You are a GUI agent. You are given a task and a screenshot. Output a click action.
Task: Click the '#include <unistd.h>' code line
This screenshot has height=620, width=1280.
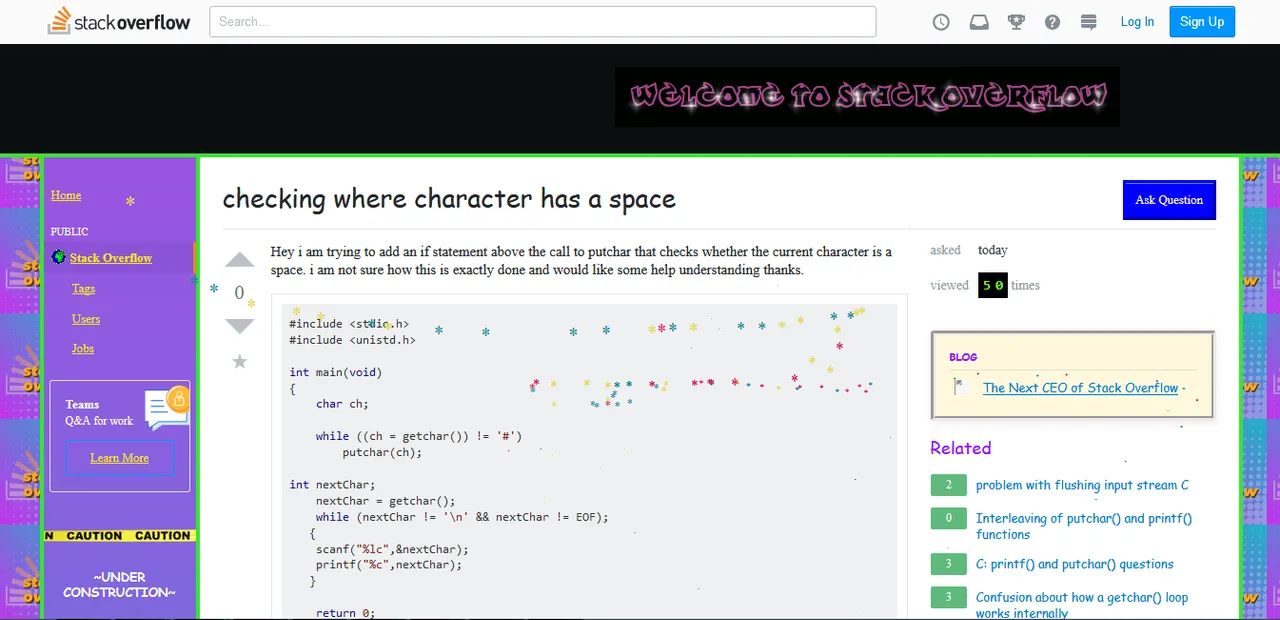(352, 340)
